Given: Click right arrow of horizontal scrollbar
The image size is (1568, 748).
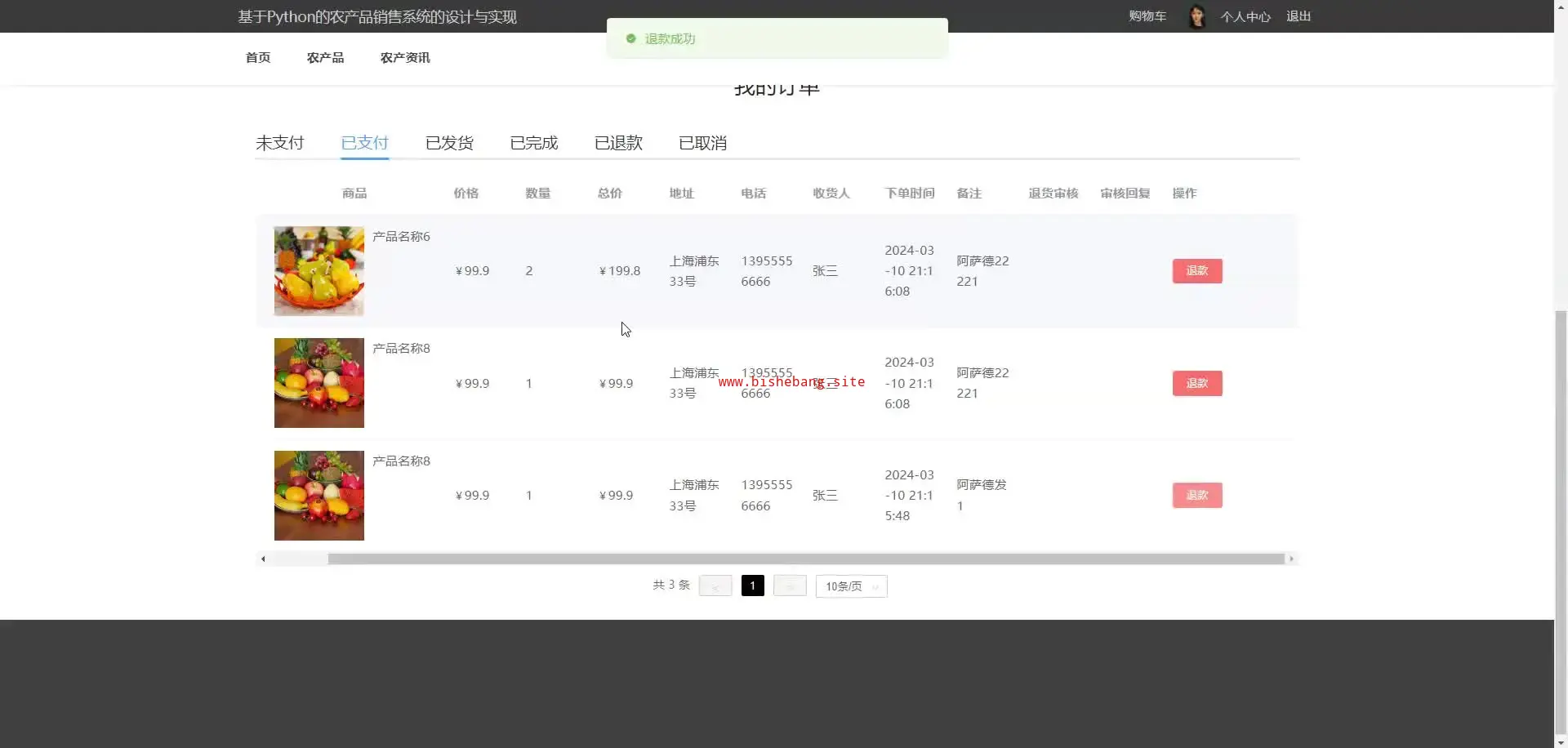Looking at the screenshot, I should [x=1291, y=559].
